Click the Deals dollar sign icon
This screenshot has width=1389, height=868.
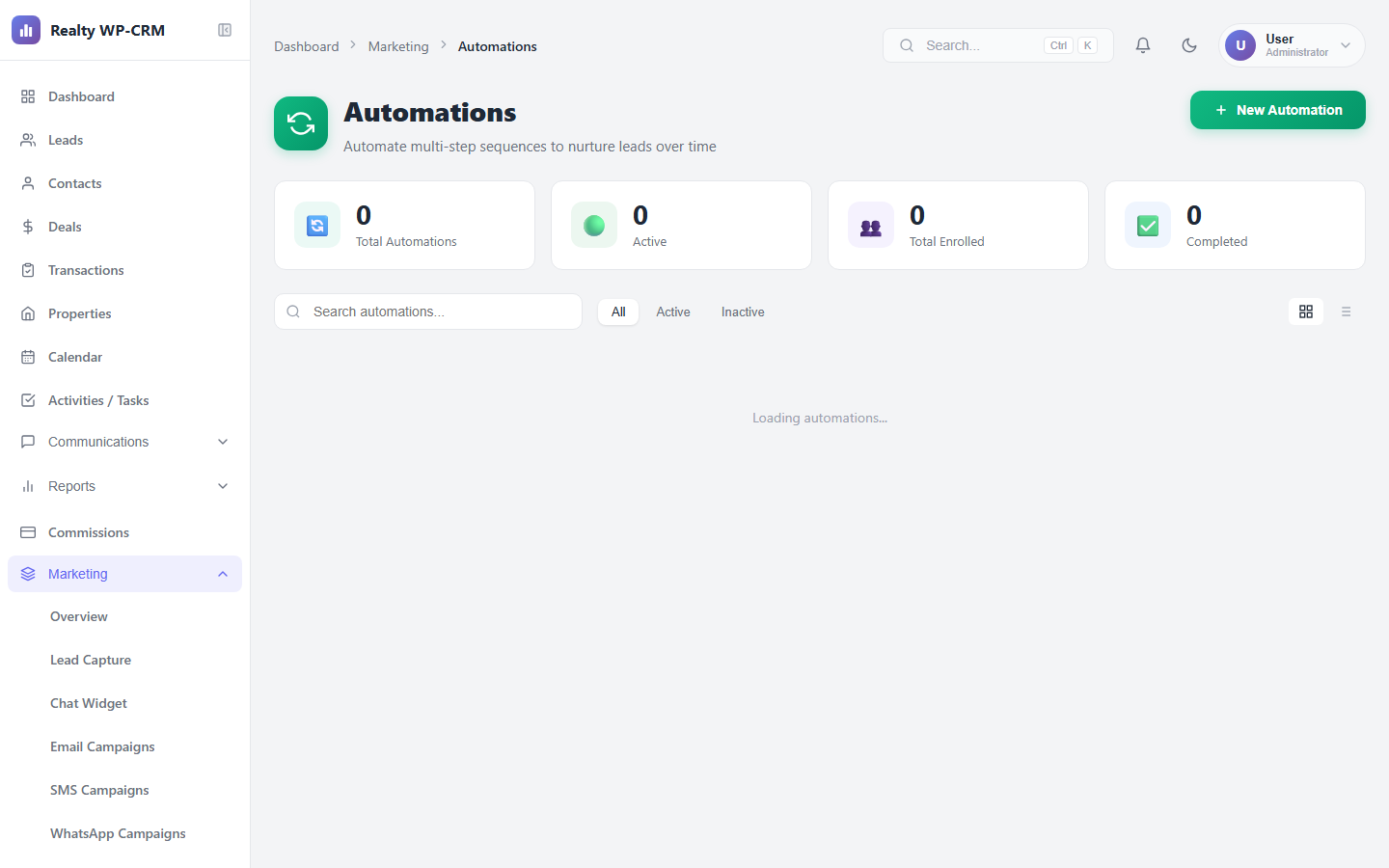pos(28,227)
